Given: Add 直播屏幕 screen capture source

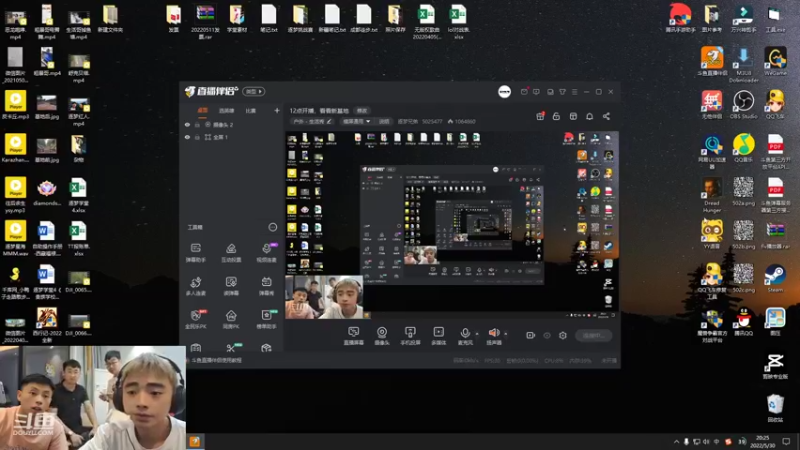Looking at the screenshot, I should pos(354,336).
